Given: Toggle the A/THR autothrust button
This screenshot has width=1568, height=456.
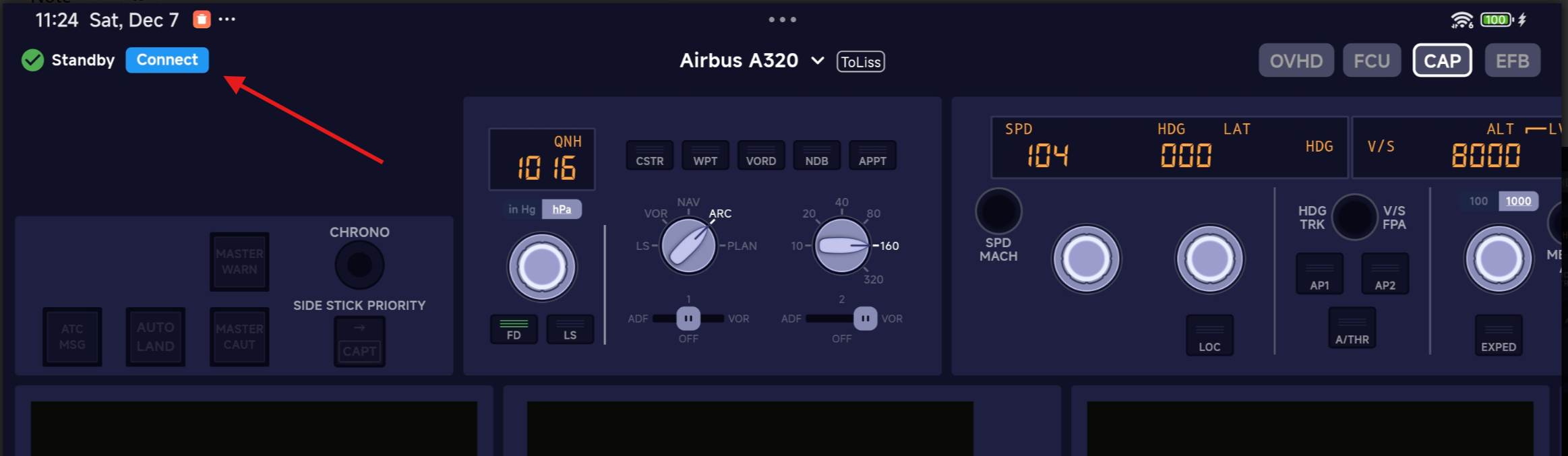Looking at the screenshot, I should click(x=1352, y=329).
